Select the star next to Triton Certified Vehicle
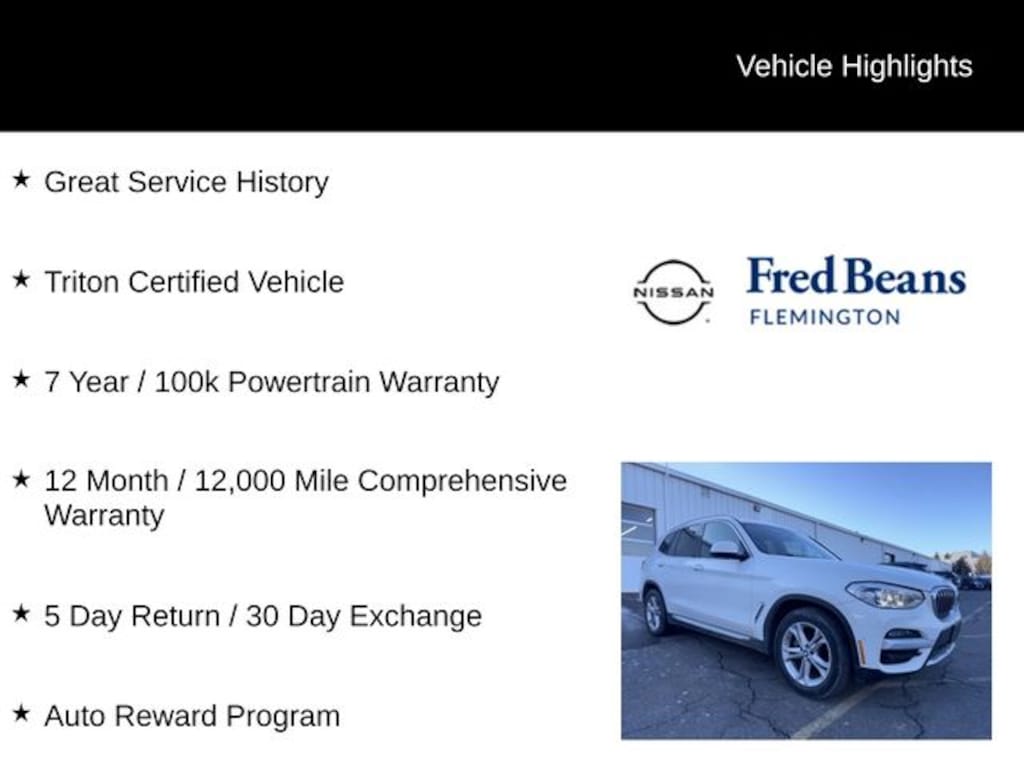Image resolution: width=1024 pixels, height=768 pixels. tap(20, 280)
